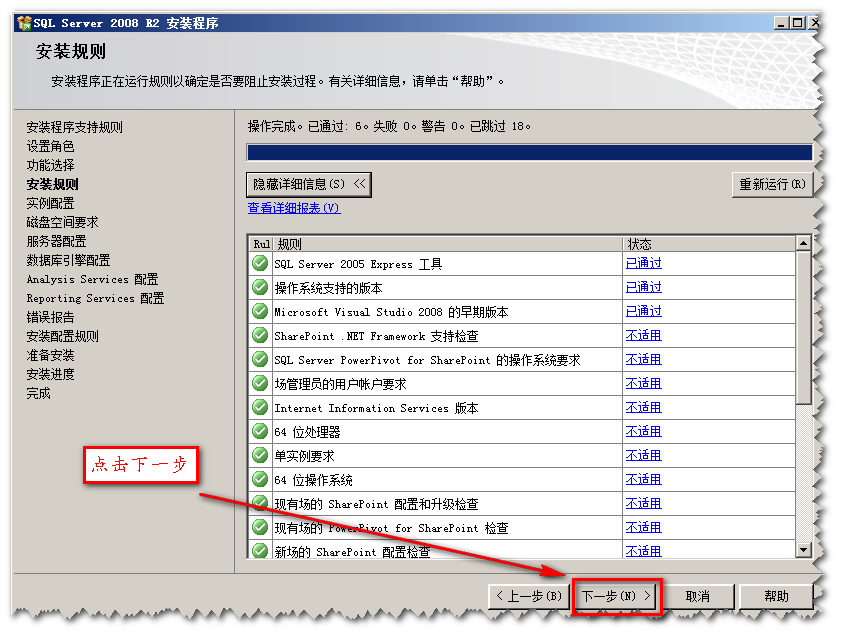
Task: Open 不适用 status for PowerPivot 操作系统要求 rule
Action: pyautogui.click(x=644, y=359)
